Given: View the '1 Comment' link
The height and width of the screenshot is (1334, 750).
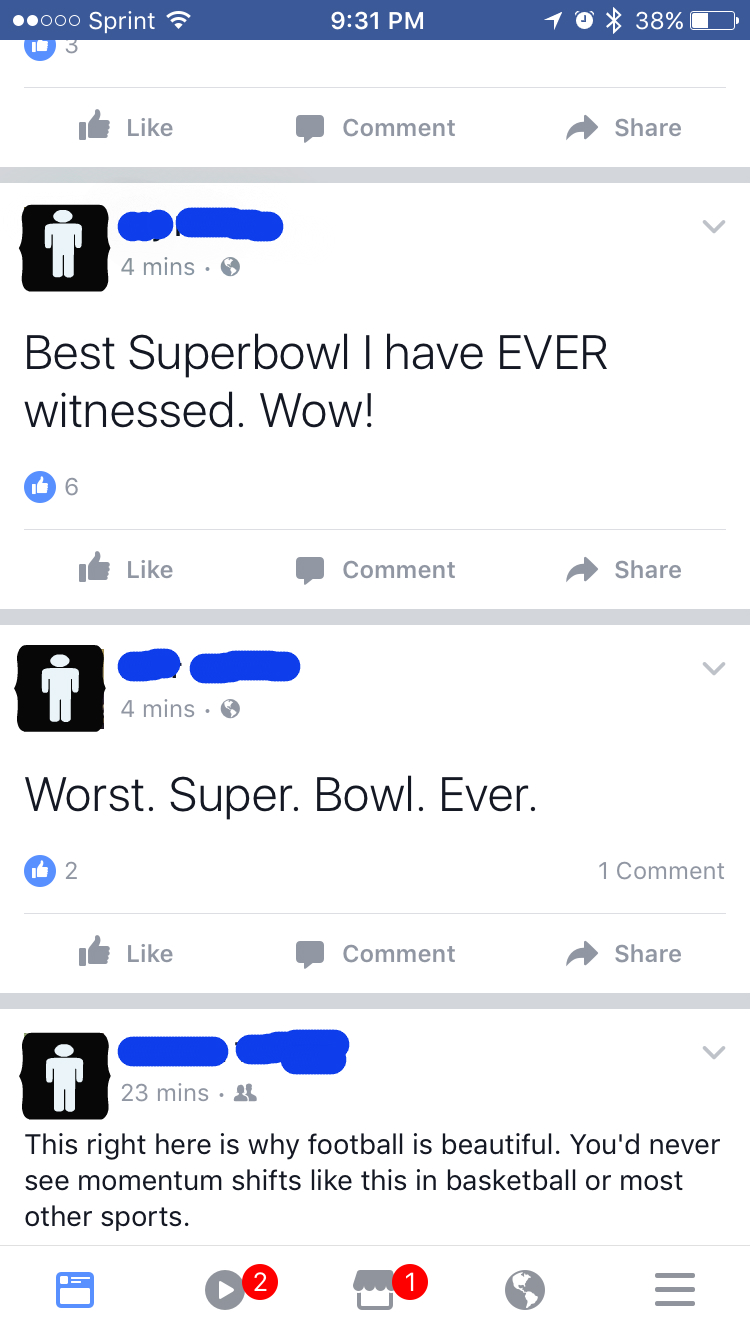Looking at the screenshot, I should 661,871.
